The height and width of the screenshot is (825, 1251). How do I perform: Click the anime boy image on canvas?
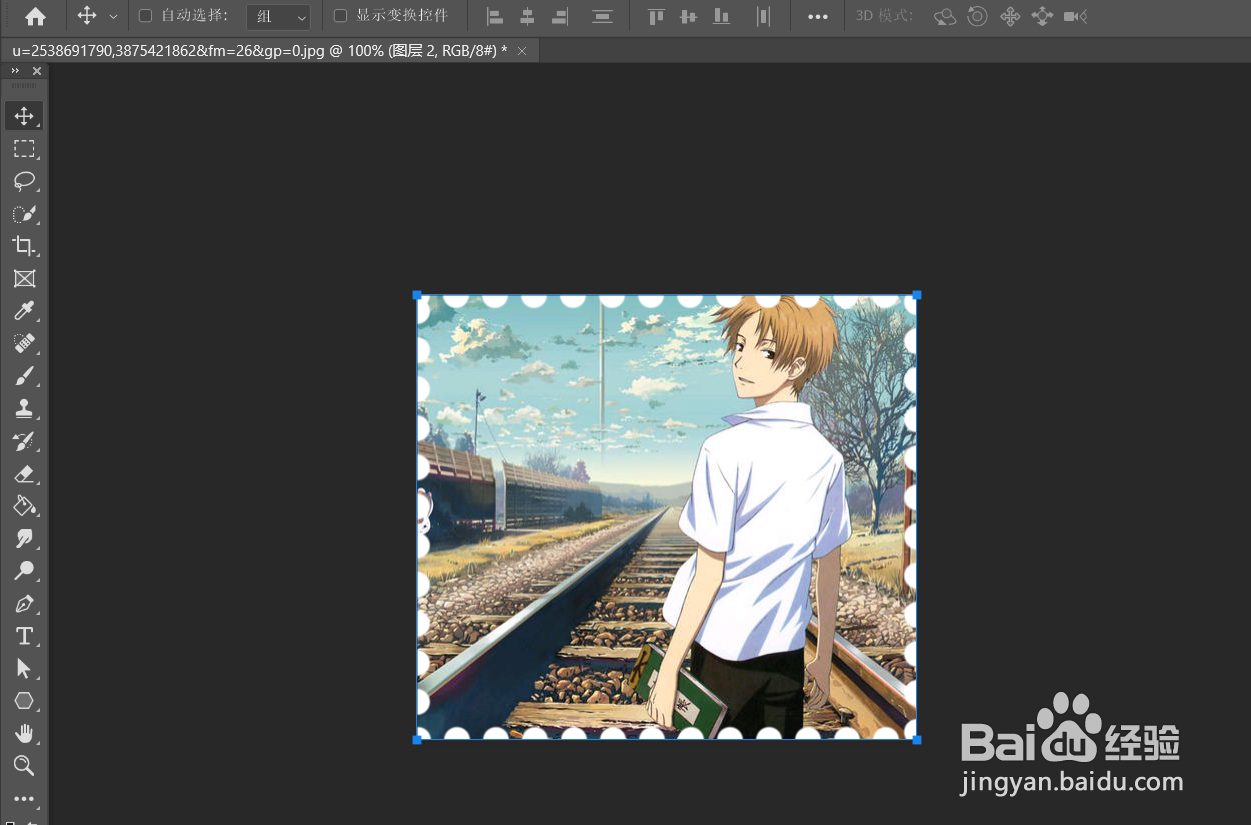667,517
